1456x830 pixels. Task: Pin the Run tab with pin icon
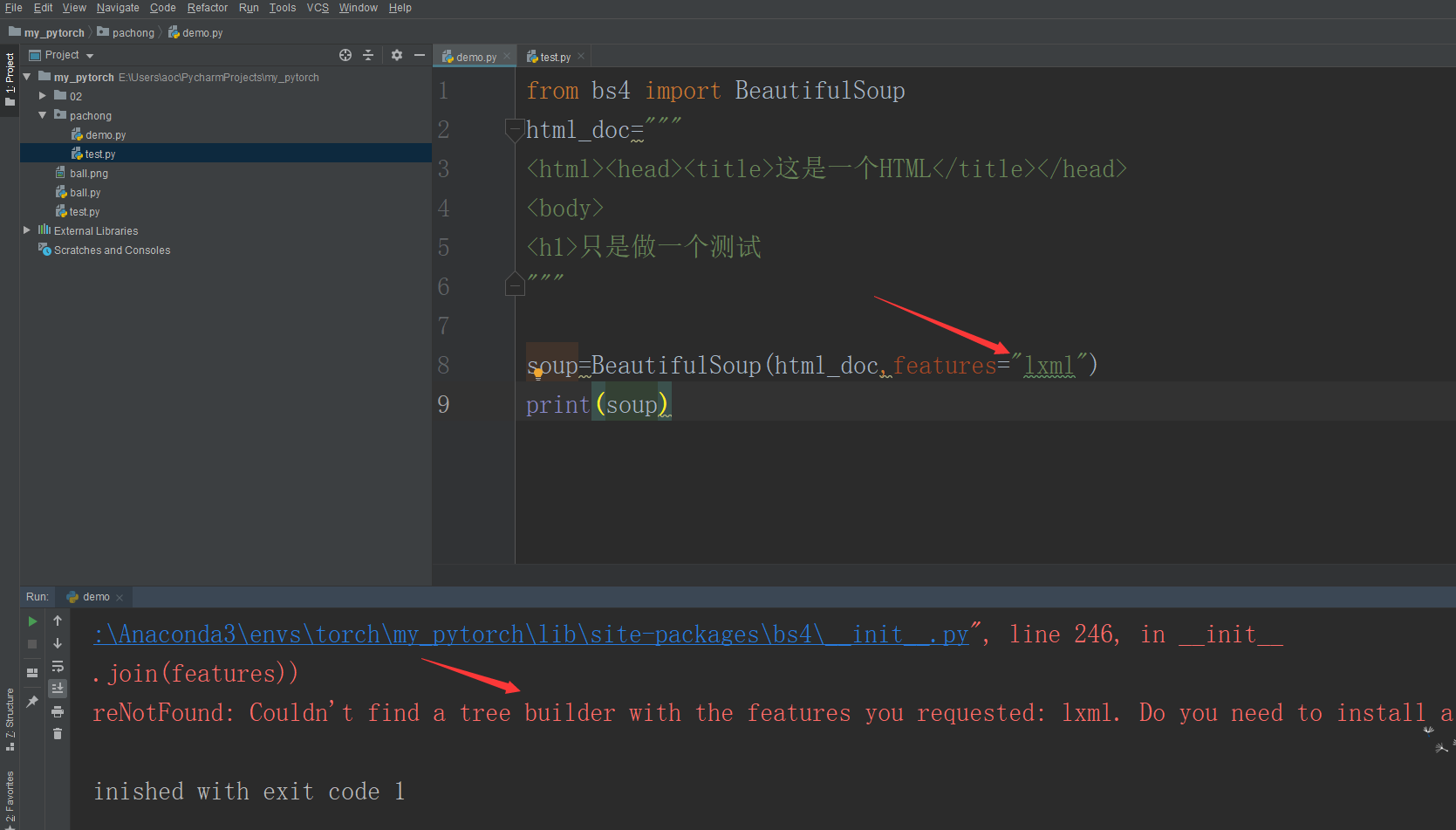[32, 702]
